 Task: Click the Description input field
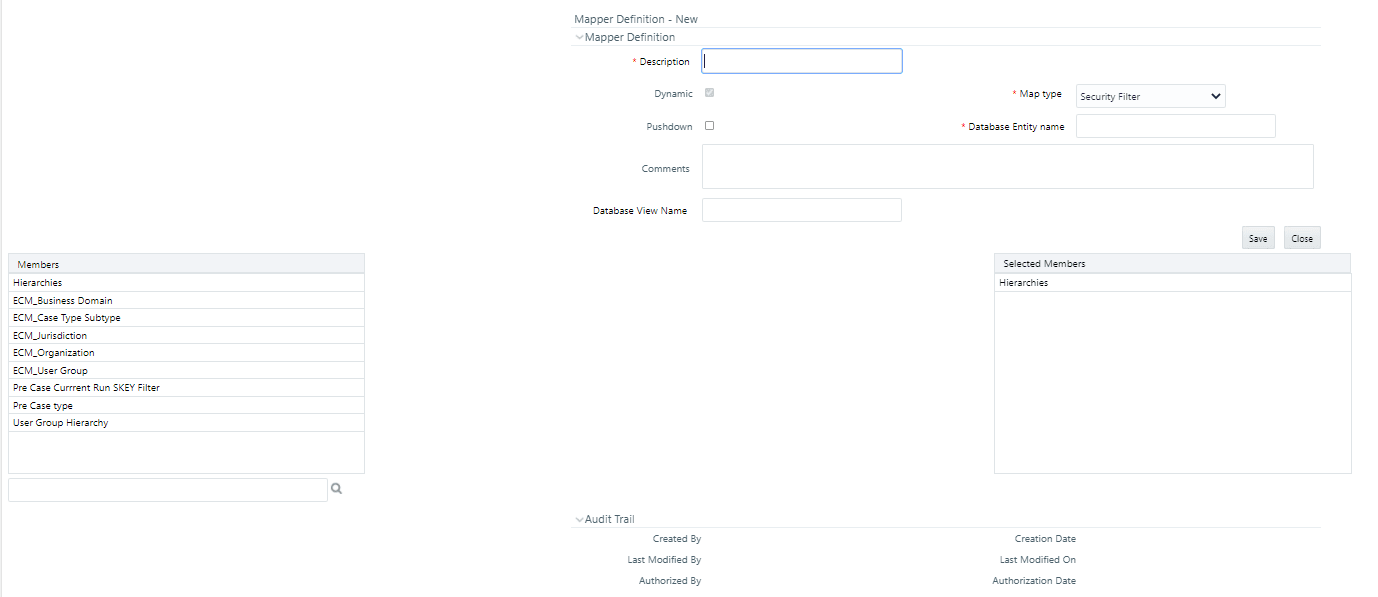point(800,60)
